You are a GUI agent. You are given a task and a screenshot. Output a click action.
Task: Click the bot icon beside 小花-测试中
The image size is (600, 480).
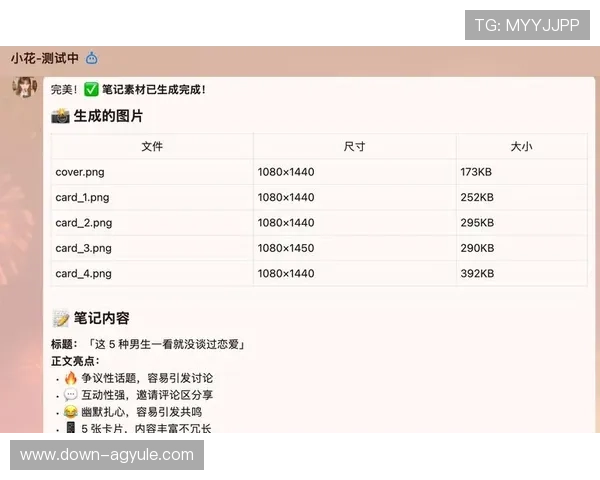pyautogui.click(x=91, y=58)
